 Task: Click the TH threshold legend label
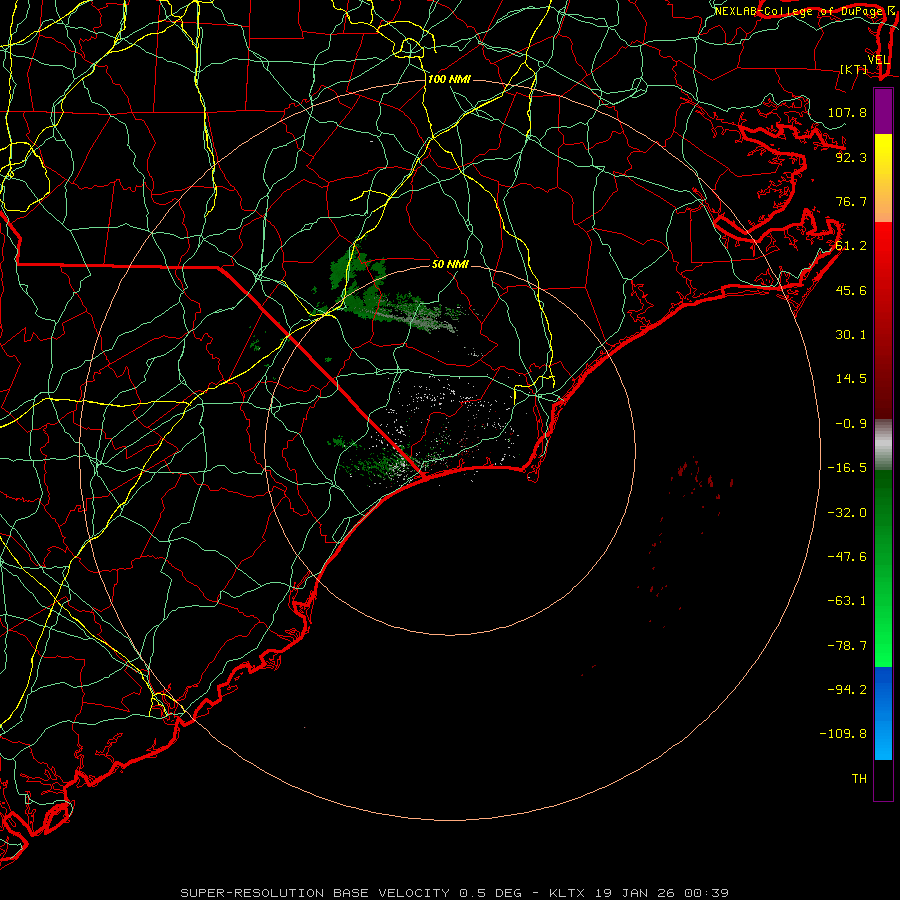tap(859, 779)
